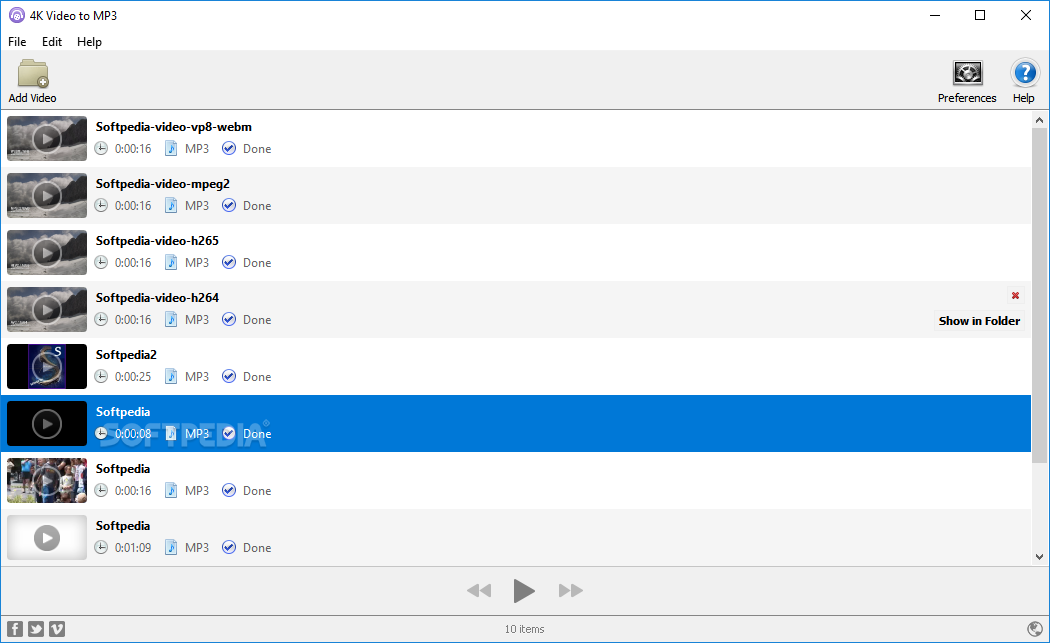Click the clock icon in Softpedia2 row

[101, 376]
